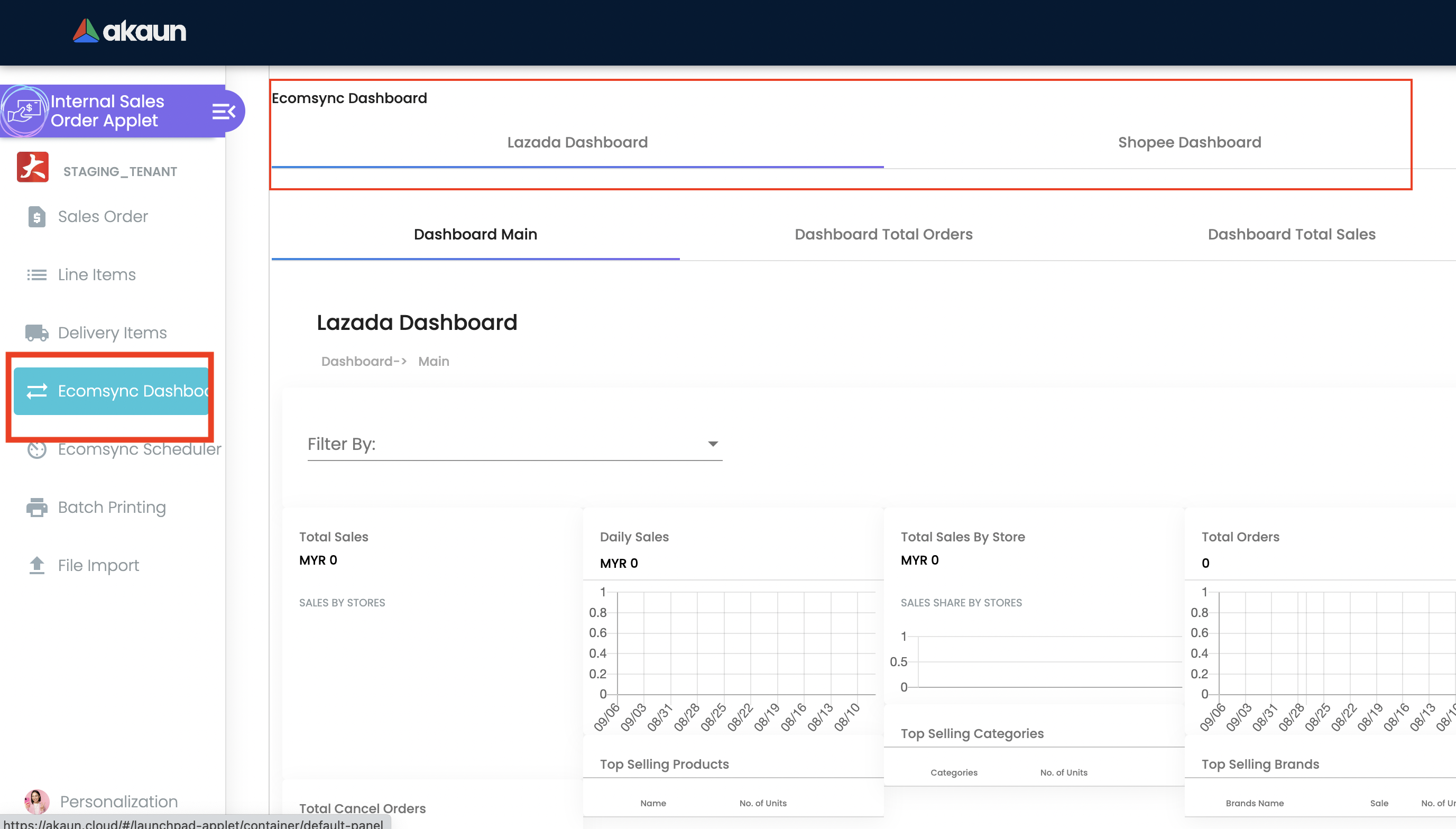The width and height of the screenshot is (1456, 829).
Task: Click the Dashboard-> breadcrumb link
Action: (364, 362)
